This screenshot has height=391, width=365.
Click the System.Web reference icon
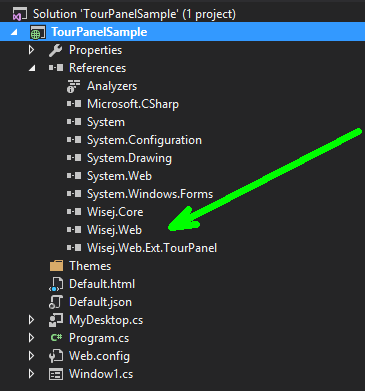[x=74, y=176]
